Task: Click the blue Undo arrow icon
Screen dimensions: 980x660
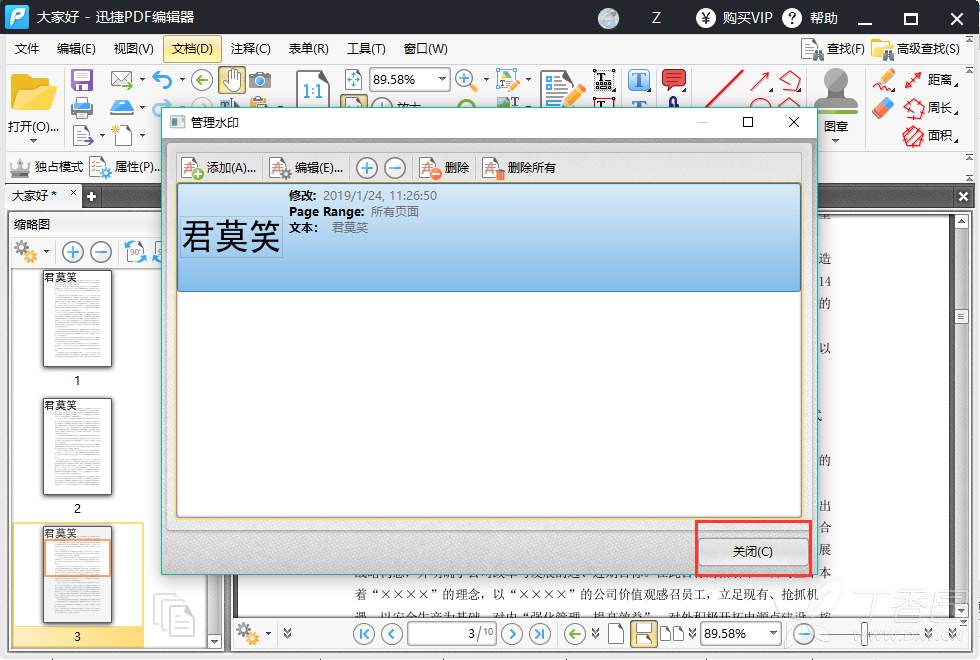Action: (x=162, y=80)
